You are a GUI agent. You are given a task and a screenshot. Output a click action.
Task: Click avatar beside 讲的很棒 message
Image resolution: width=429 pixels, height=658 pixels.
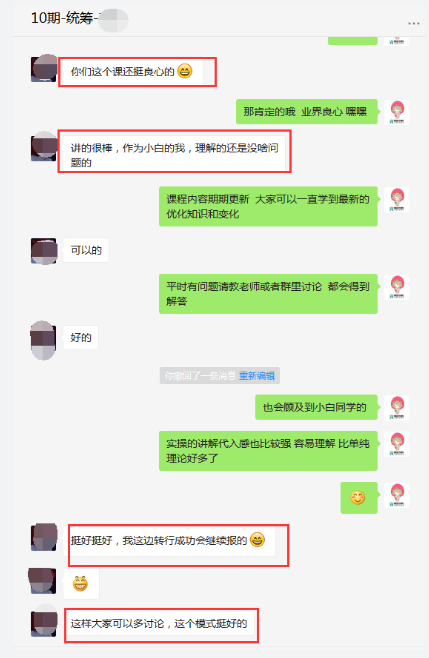coord(44,146)
